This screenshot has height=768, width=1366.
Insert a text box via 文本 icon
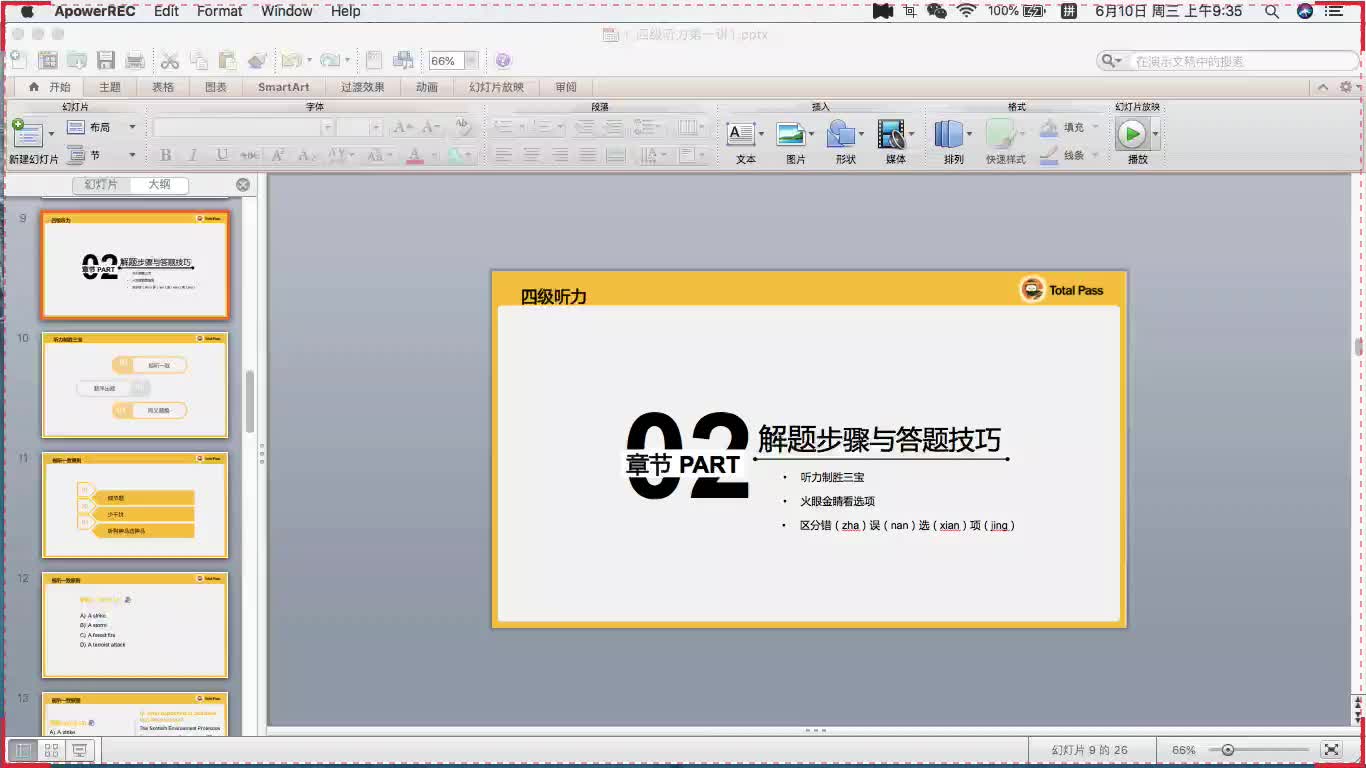[741, 134]
